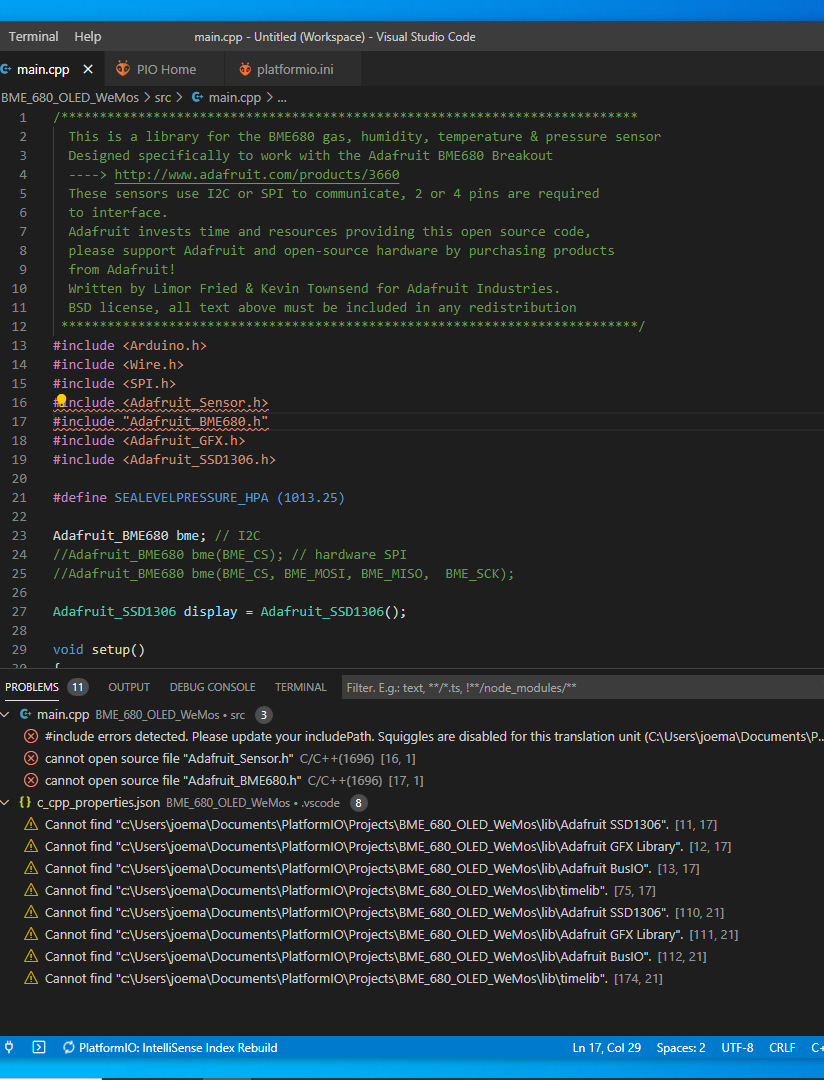Open the DEBUG CONSOLE panel tab
This screenshot has width=824, height=1080.
[212, 687]
